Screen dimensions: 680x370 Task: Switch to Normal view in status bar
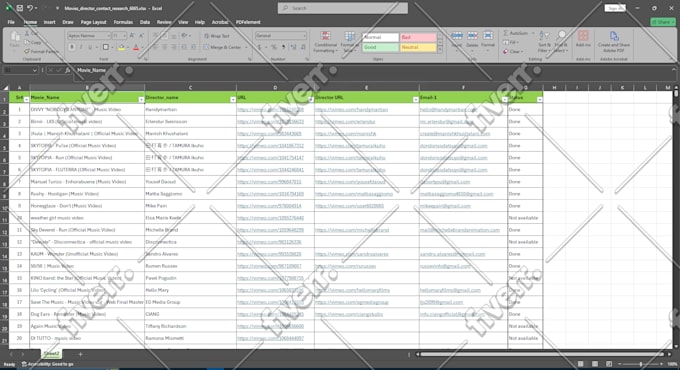point(581,364)
